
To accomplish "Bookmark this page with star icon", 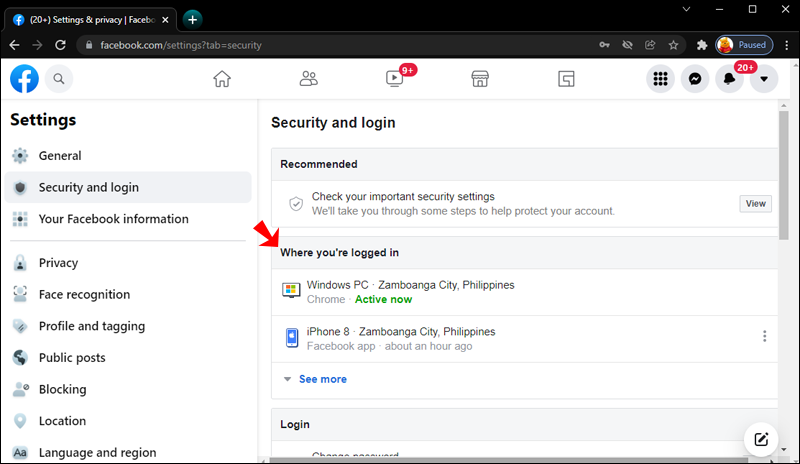I will 674,45.
